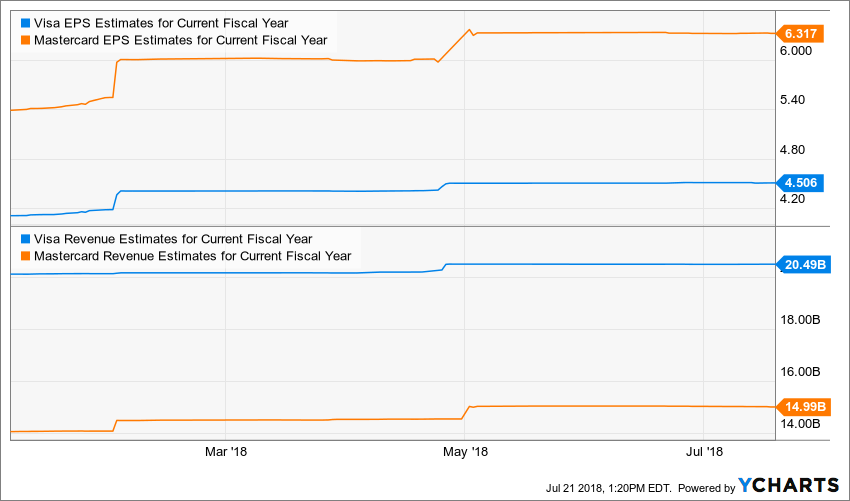The image size is (850, 501).
Task: Click the blue 4.506 value tag
Action: [x=800, y=182]
